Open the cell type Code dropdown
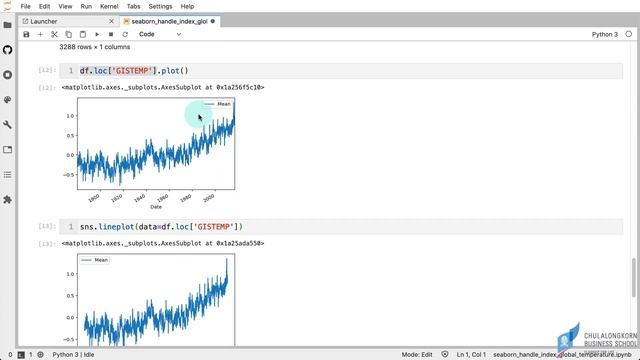 (160, 34)
